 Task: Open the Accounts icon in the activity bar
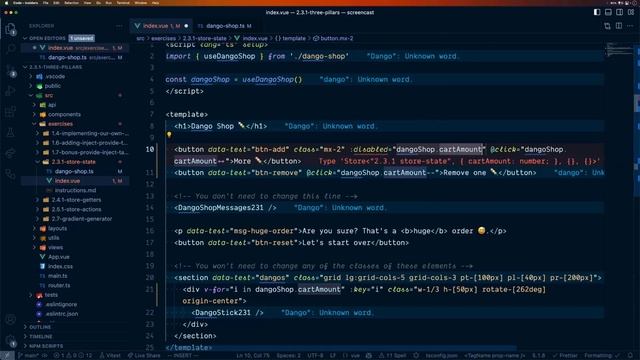(x=10, y=320)
